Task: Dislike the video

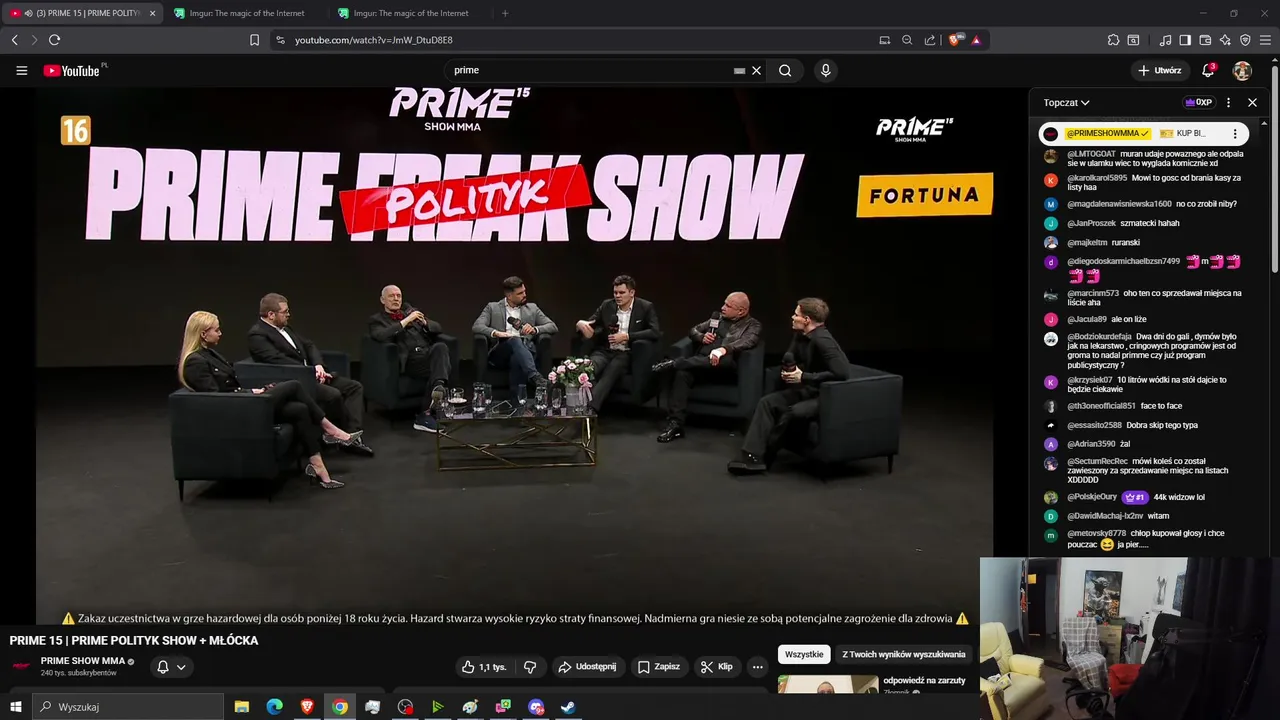Action: (530, 667)
